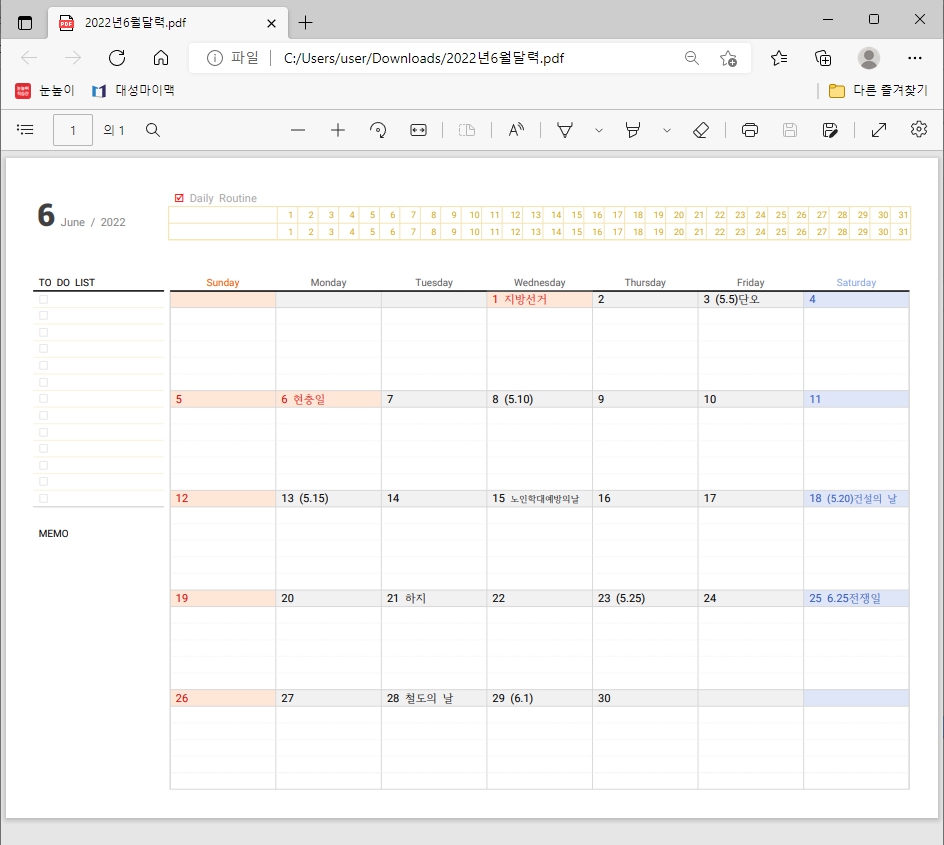The height and width of the screenshot is (845, 944).
Task: Refresh the page
Action: (117, 58)
